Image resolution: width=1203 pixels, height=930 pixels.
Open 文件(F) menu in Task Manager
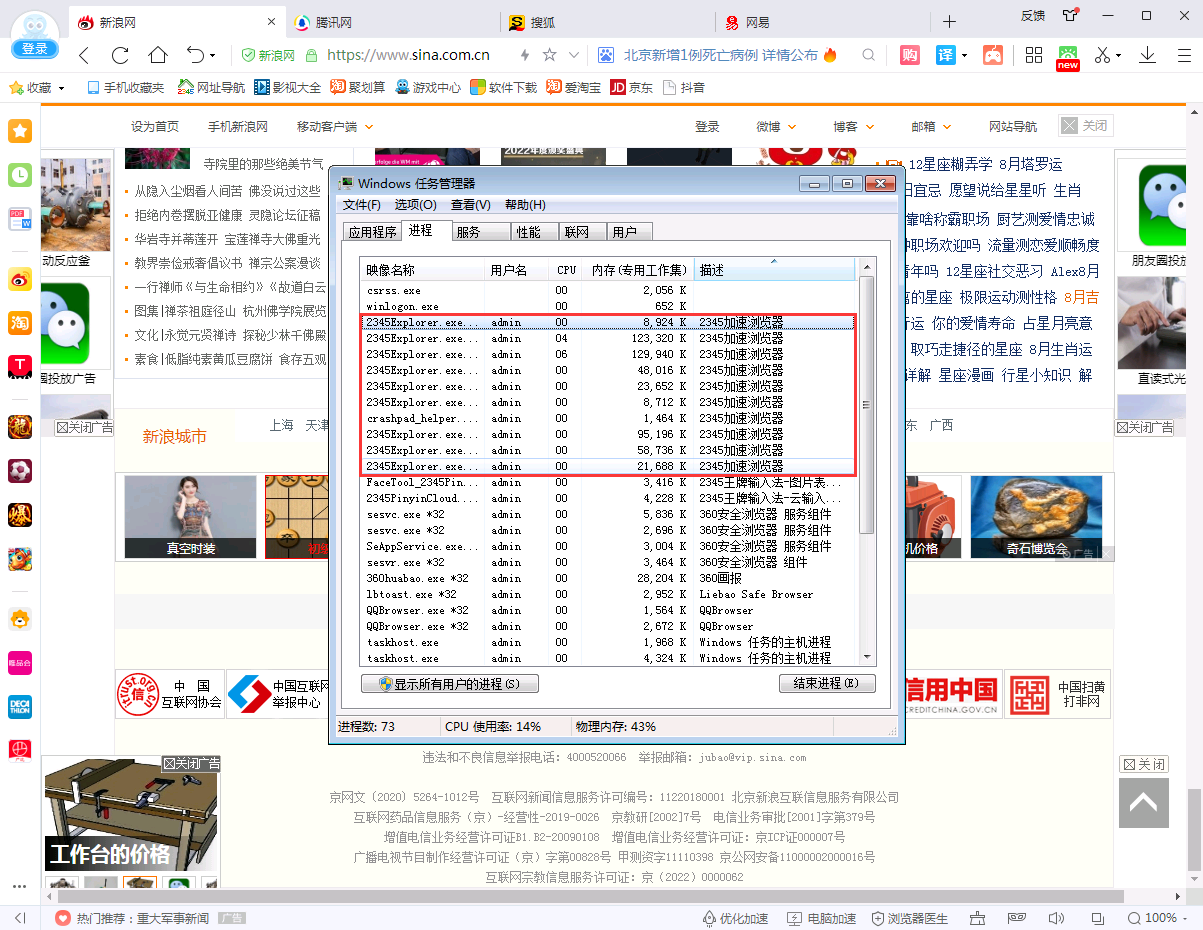362,205
